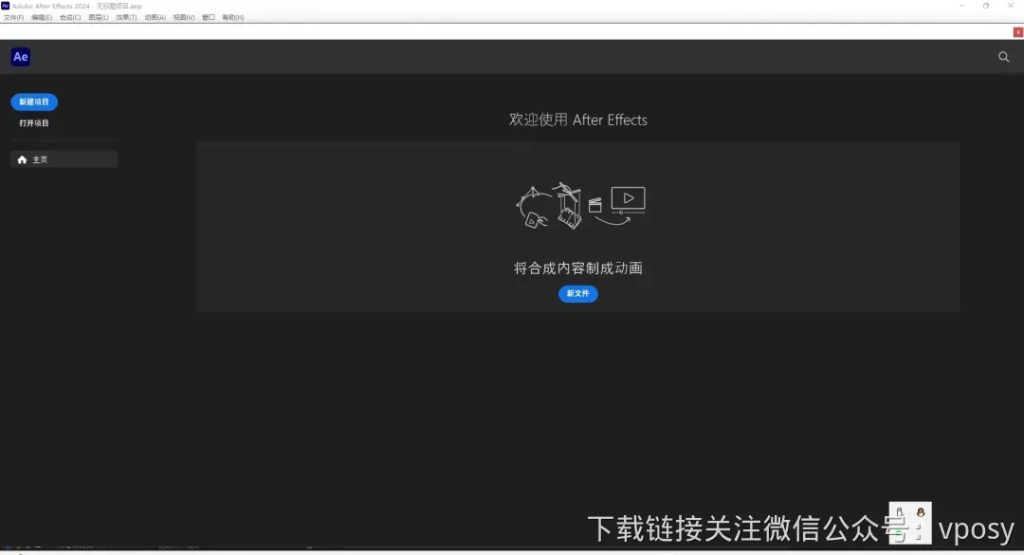Open search with the magnifier icon
The width and height of the screenshot is (1024, 555).
(x=1004, y=57)
